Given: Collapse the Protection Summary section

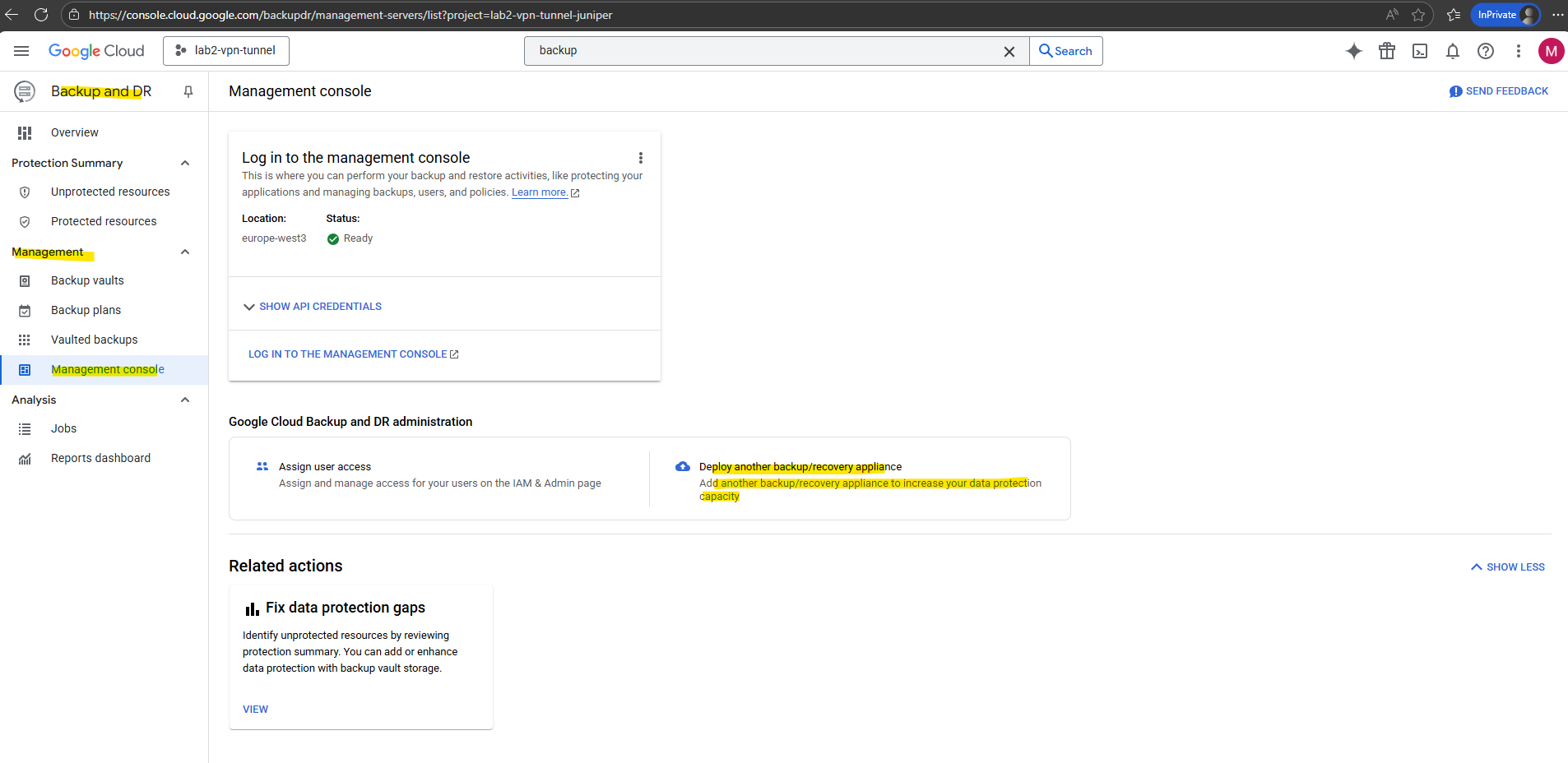Looking at the screenshot, I should (x=185, y=163).
